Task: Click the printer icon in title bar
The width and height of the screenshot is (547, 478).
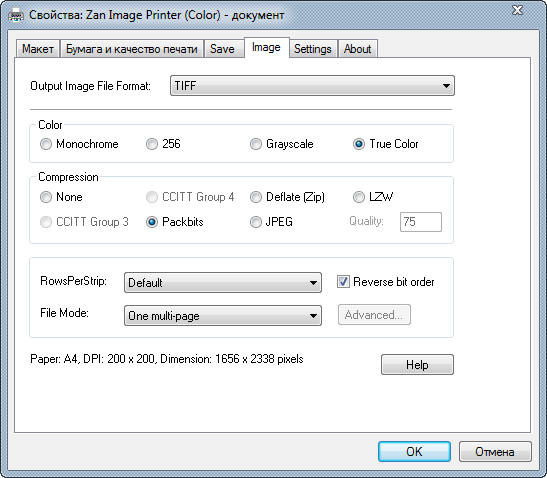Action: point(16,15)
